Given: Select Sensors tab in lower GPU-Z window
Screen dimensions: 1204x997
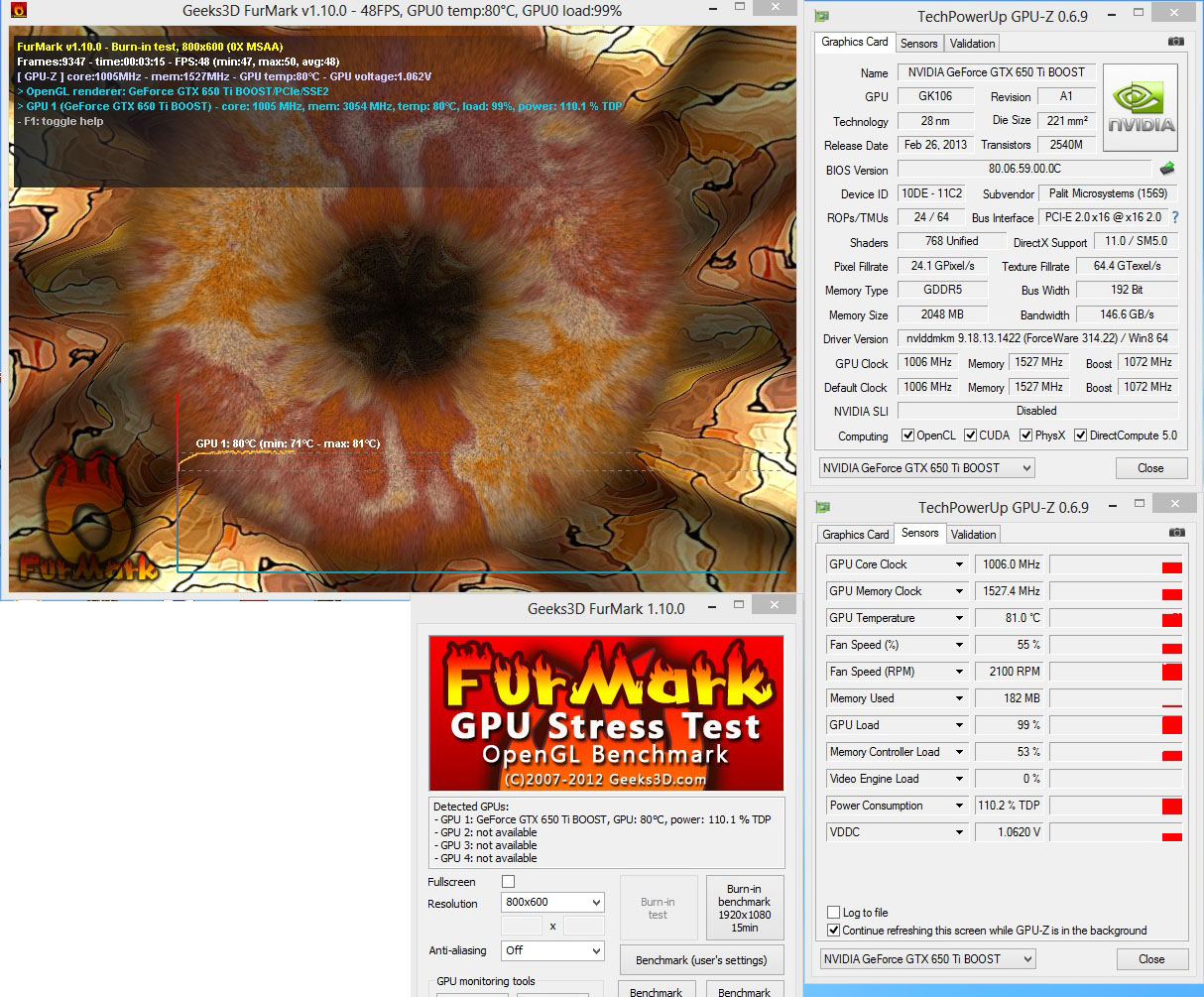Looking at the screenshot, I should (x=919, y=533).
